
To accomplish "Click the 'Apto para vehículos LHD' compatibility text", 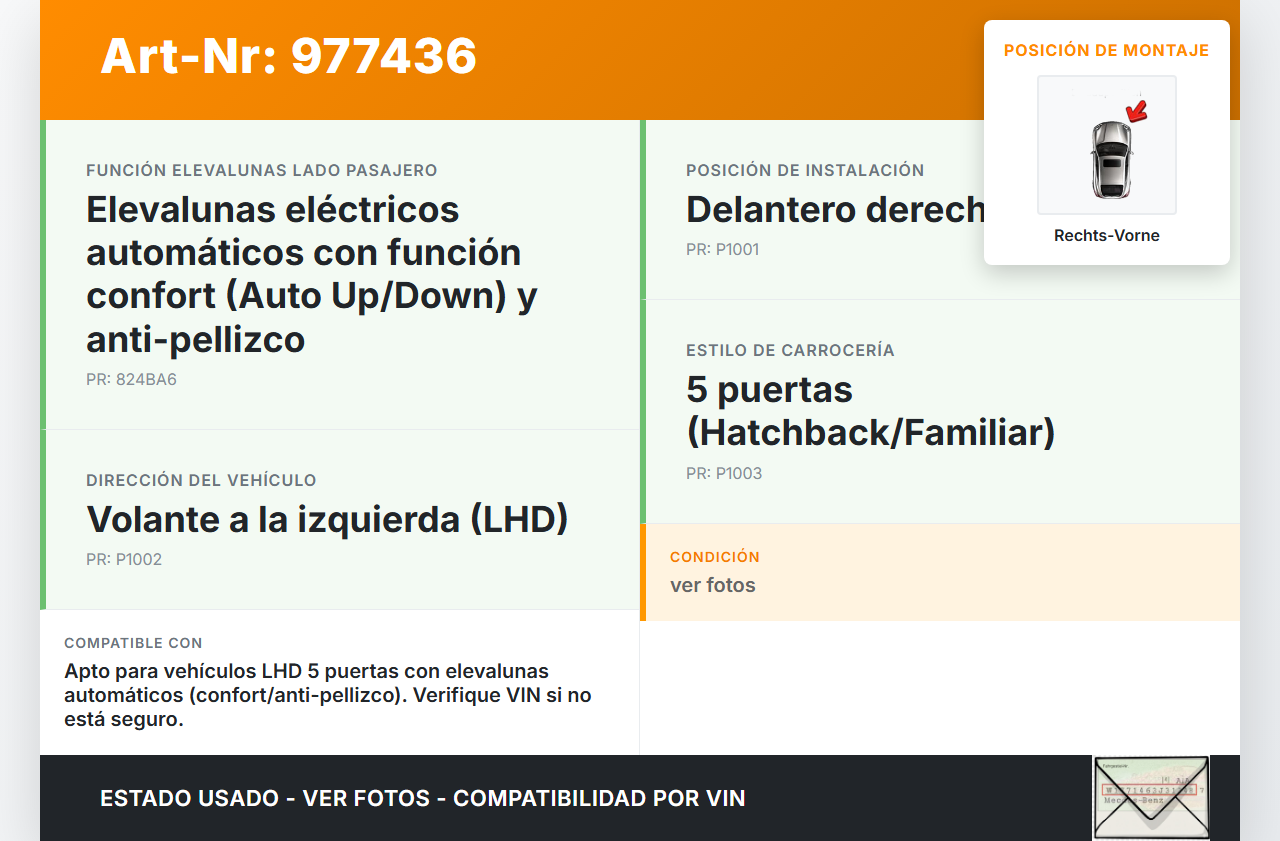I will 327,695.
